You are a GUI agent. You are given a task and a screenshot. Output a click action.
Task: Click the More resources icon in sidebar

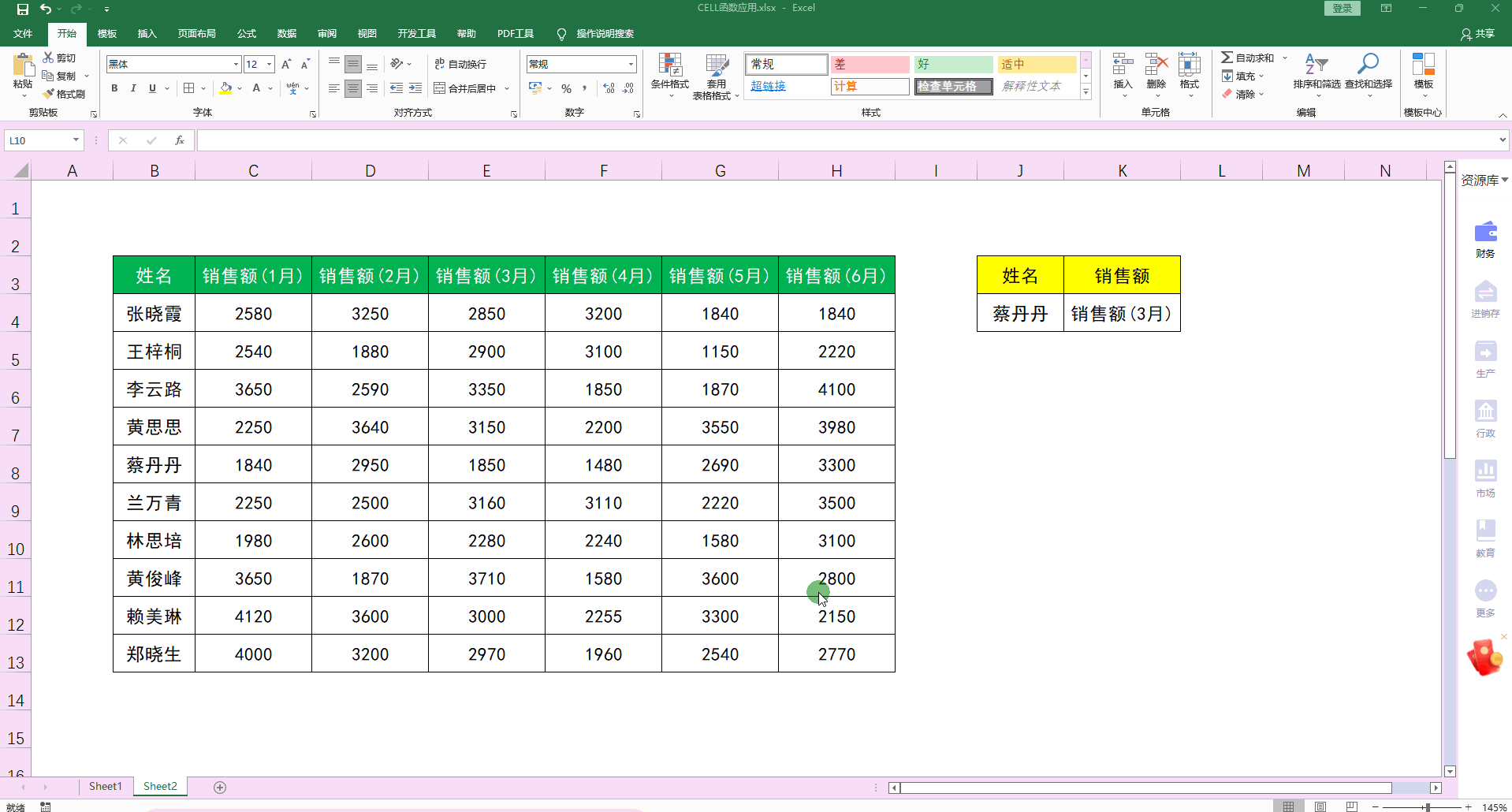pyautogui.click(x=1486, y=590)
